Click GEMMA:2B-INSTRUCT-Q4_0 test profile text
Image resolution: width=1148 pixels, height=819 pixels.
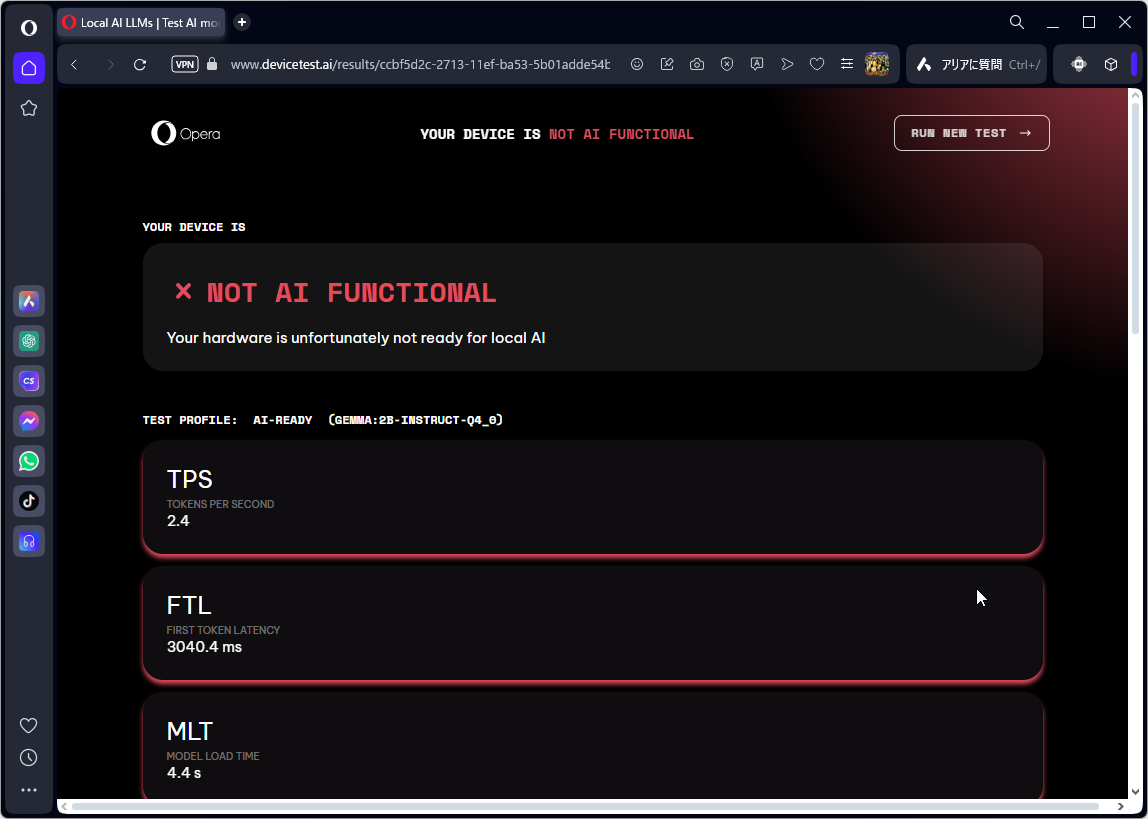pos(416,420)
